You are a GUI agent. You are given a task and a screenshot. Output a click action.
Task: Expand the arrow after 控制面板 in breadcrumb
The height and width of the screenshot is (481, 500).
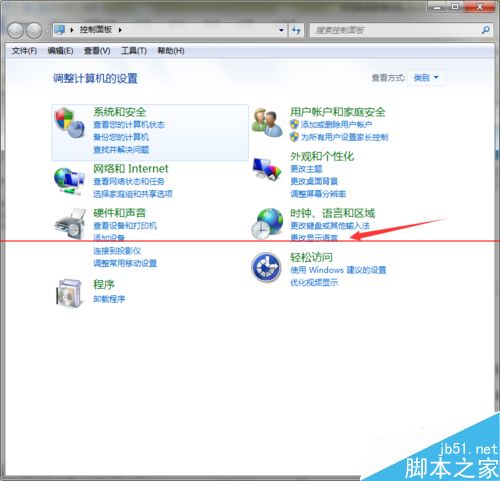120,30
